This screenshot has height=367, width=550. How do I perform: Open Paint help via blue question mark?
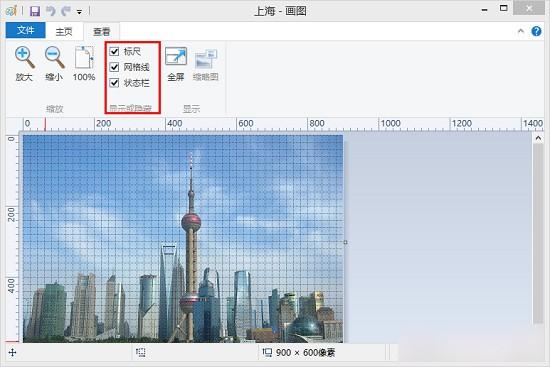pyautogui.click(x=536, y=31)
